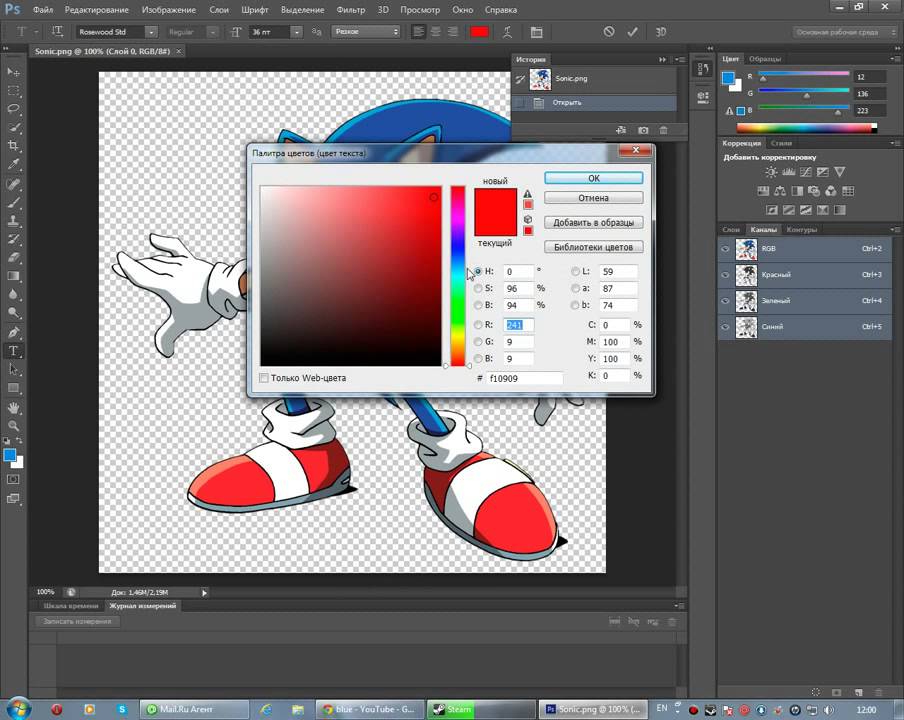Select the History Brush tool
Viewport: 904px width, 720px height.
[13, 239]
